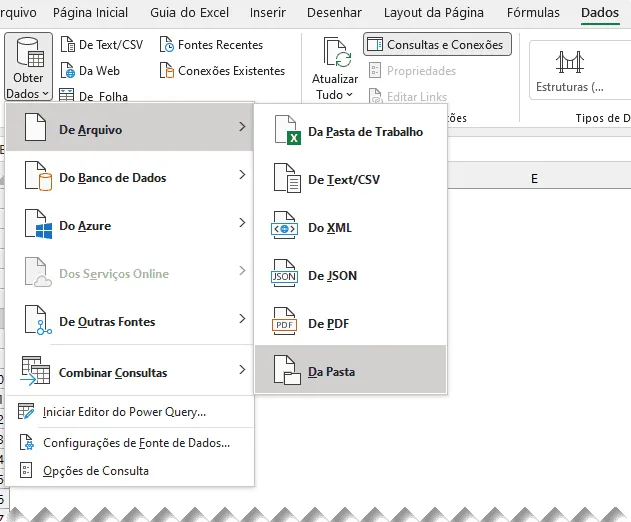Open the Layout da Página tab
The image size is (631, 522).
click(433, 12)
